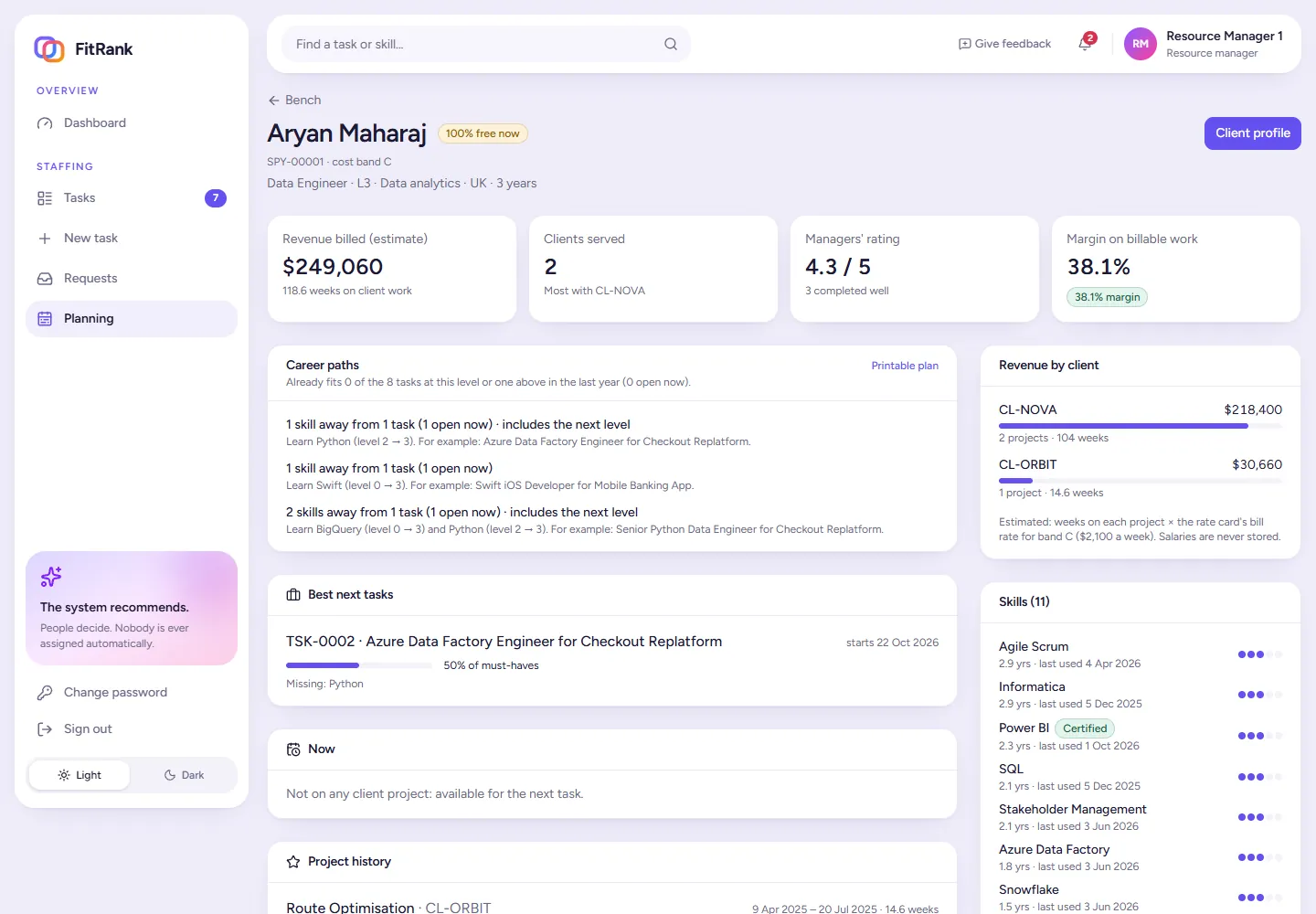Click Give feedback link
The height and width of the screenshot is (914, 1316).
(1004, 44)
